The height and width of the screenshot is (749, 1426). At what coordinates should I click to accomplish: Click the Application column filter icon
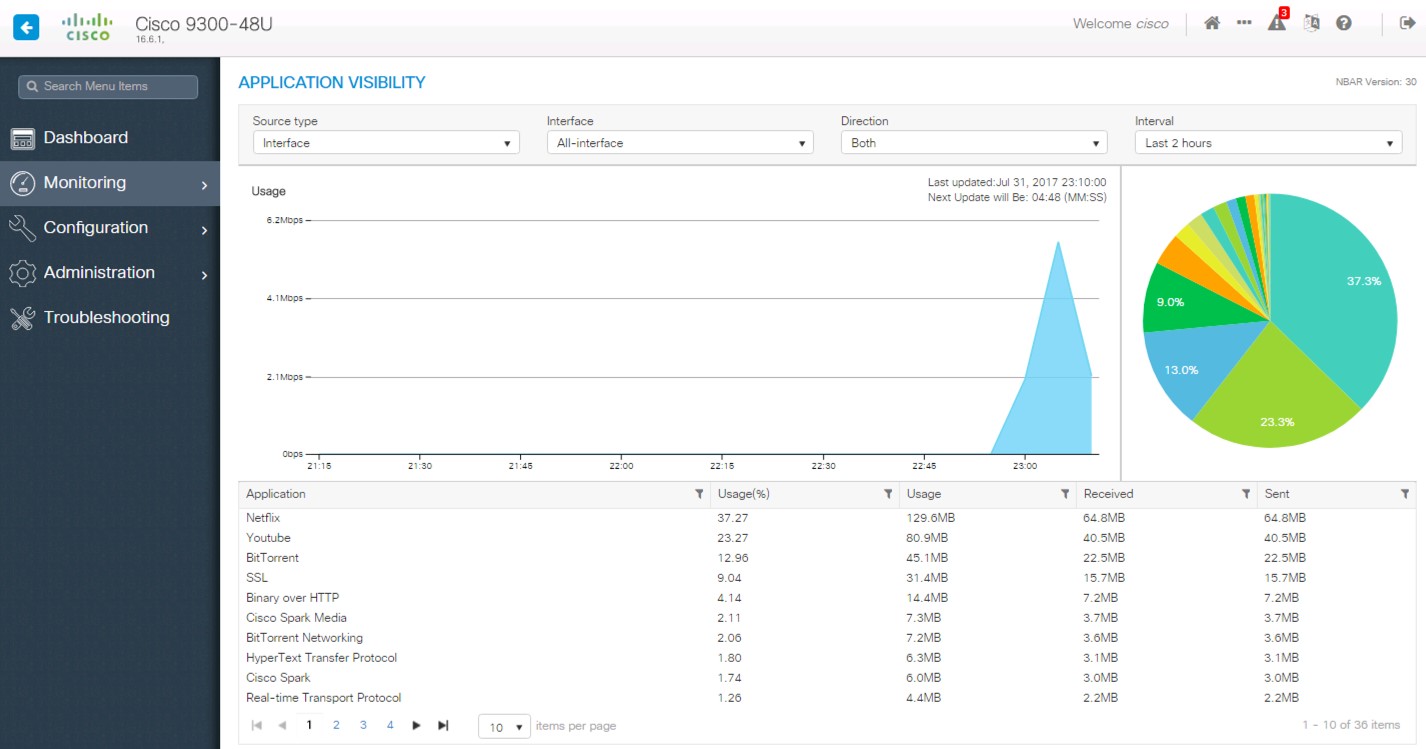coord(699,494)
